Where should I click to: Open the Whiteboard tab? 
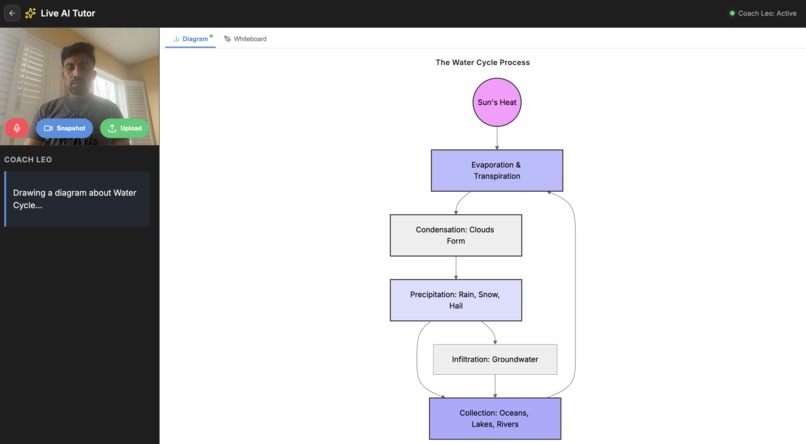click(x=246, y=39)
